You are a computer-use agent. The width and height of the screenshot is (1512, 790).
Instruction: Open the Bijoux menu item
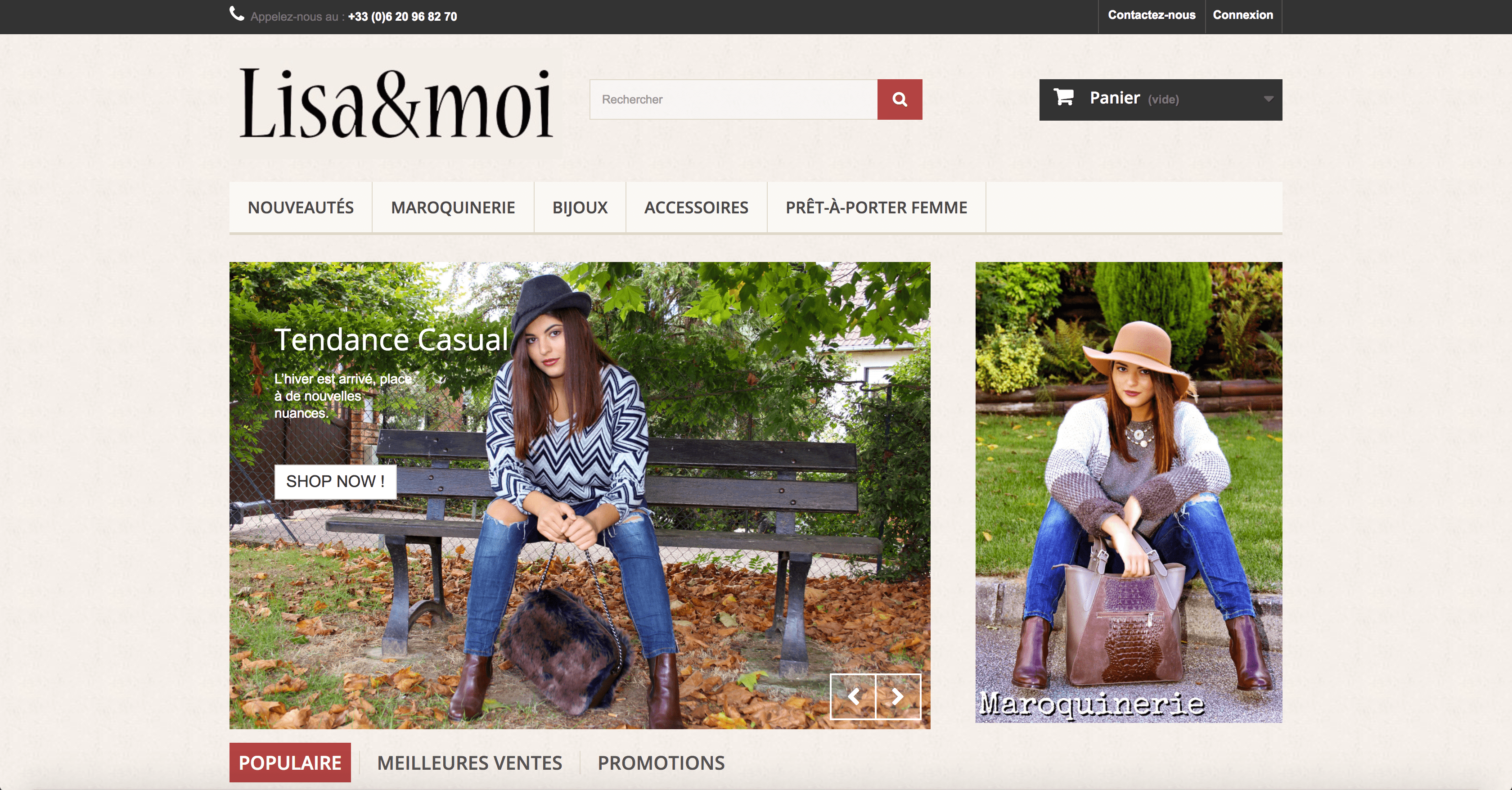[580, 207]
